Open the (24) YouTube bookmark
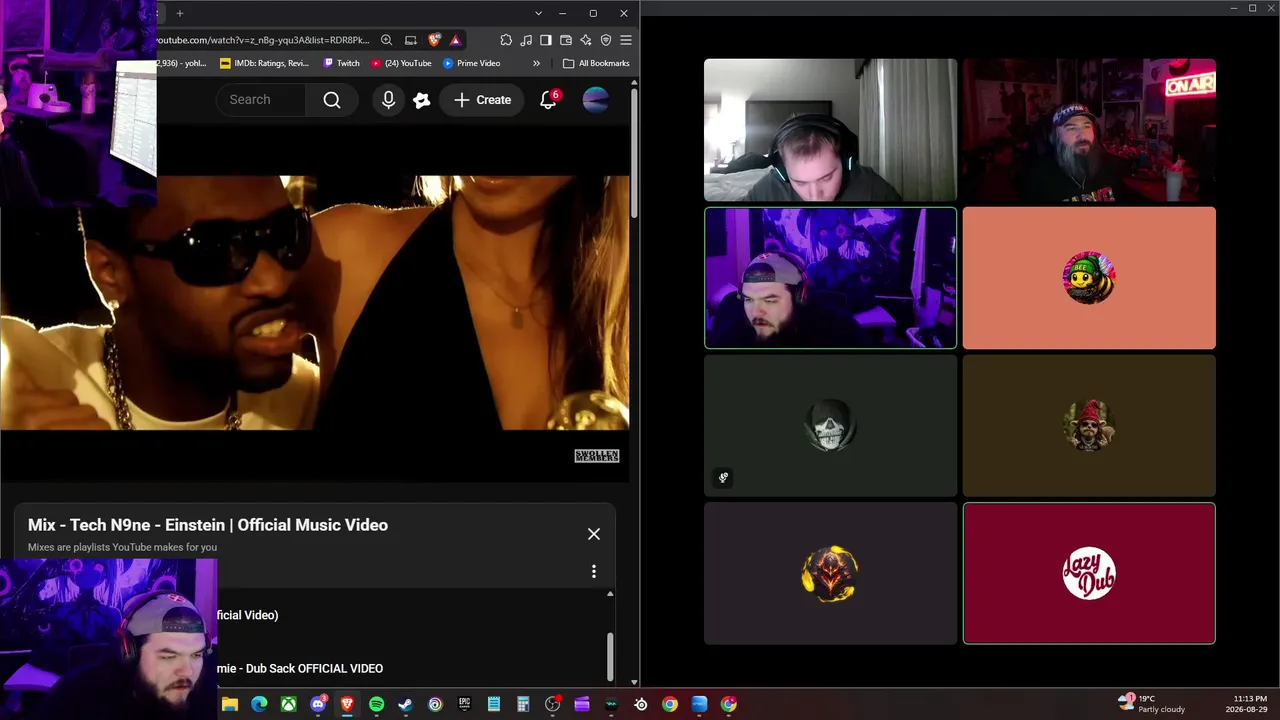 click(401, 63)
